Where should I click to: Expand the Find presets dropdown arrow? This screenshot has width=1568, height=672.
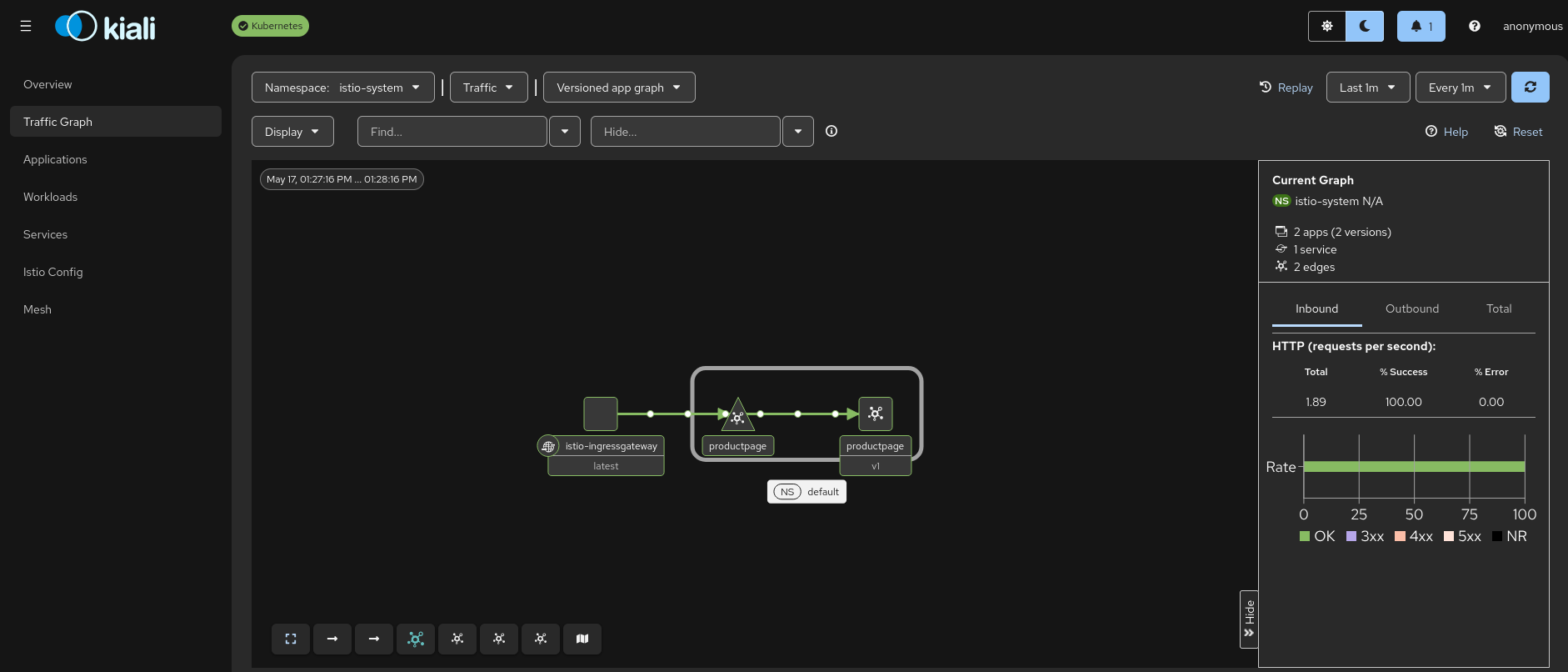click(565, 132)
